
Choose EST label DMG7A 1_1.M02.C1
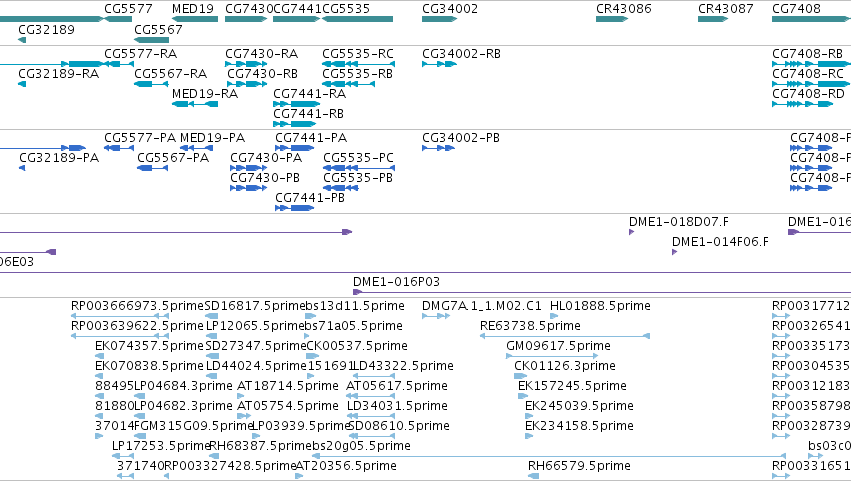[x=482, y=306]
